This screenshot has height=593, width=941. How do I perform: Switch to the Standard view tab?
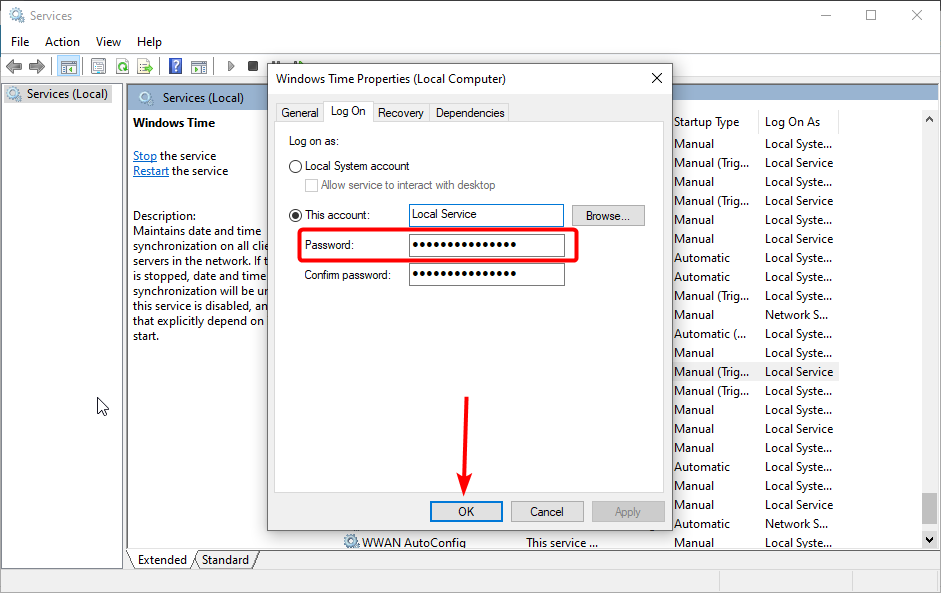click(225, 559)
